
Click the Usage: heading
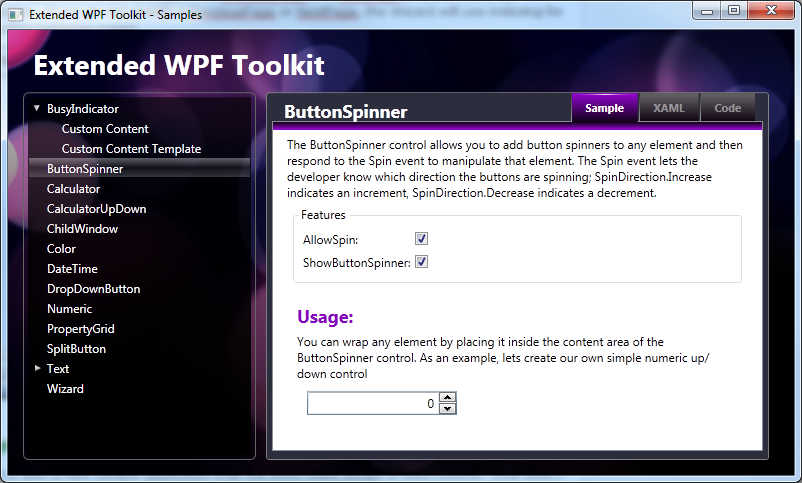pyautogui.click(x=325, y=317)
